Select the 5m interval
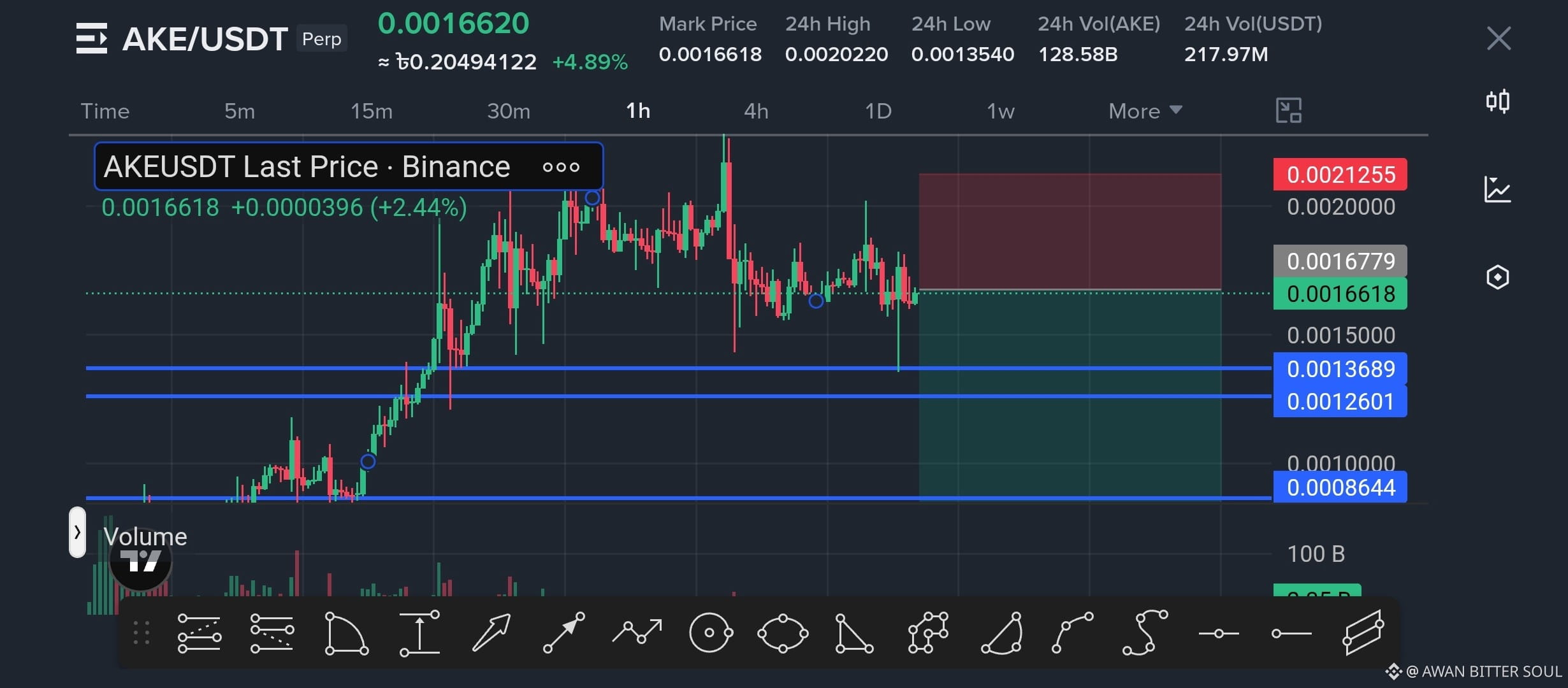 click(x=240, y=111)
